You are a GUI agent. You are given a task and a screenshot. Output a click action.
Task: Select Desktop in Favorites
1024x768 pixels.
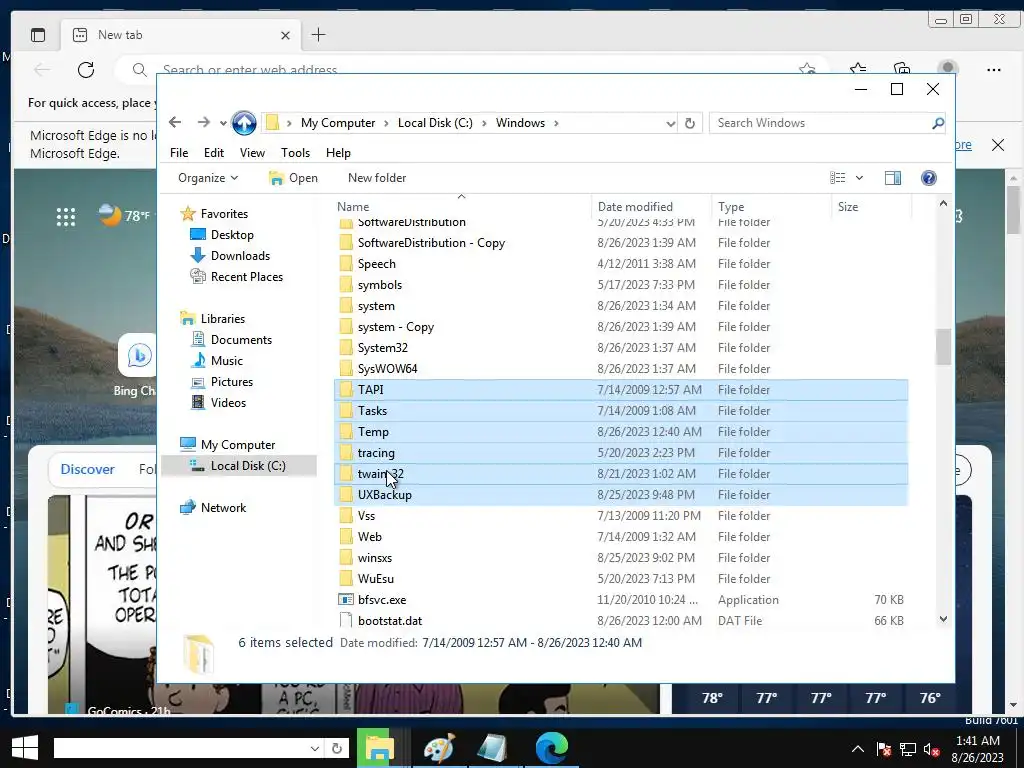[x=232, y=234]
